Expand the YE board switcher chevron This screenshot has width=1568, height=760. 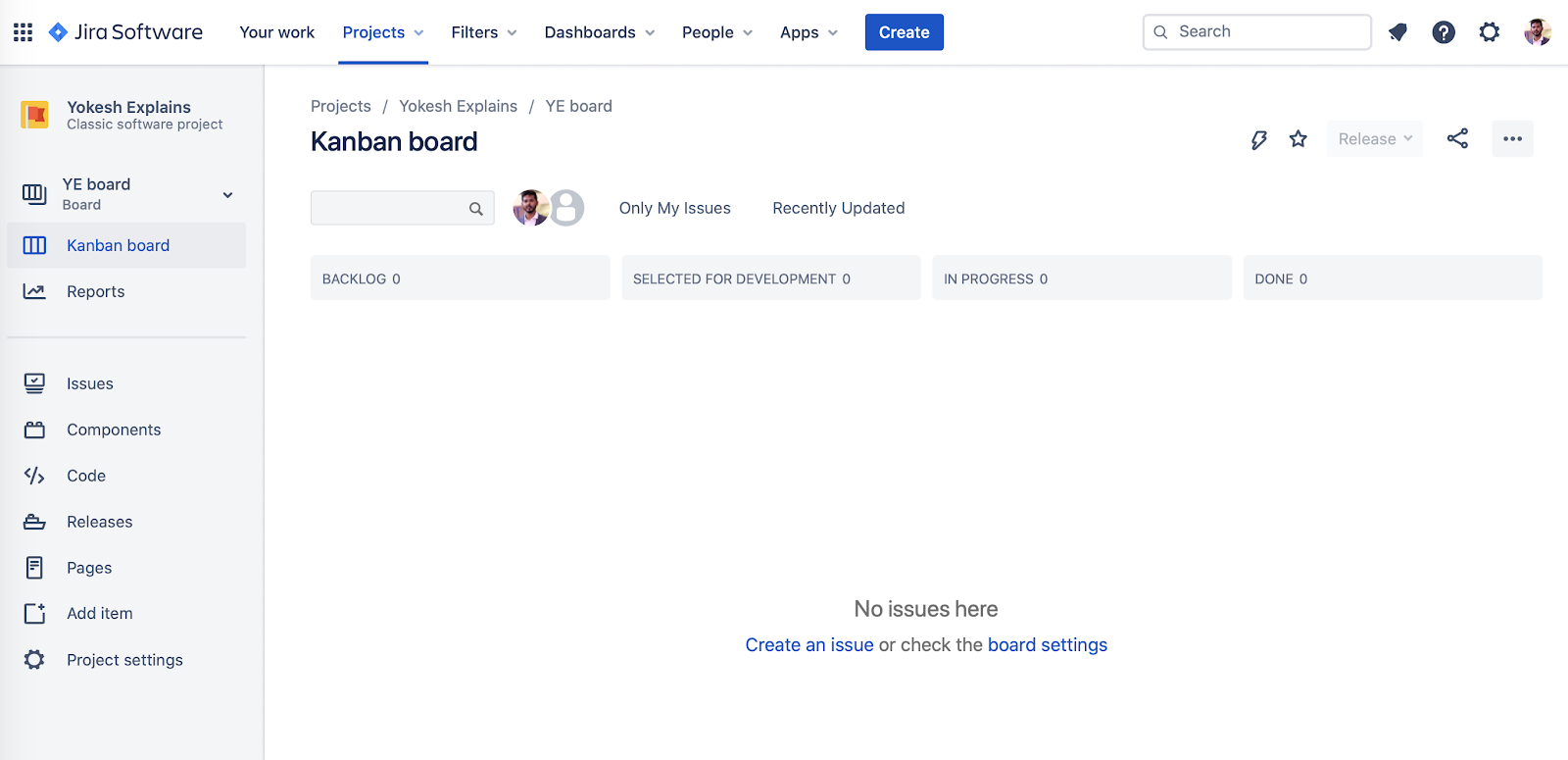tap(227, 195)
